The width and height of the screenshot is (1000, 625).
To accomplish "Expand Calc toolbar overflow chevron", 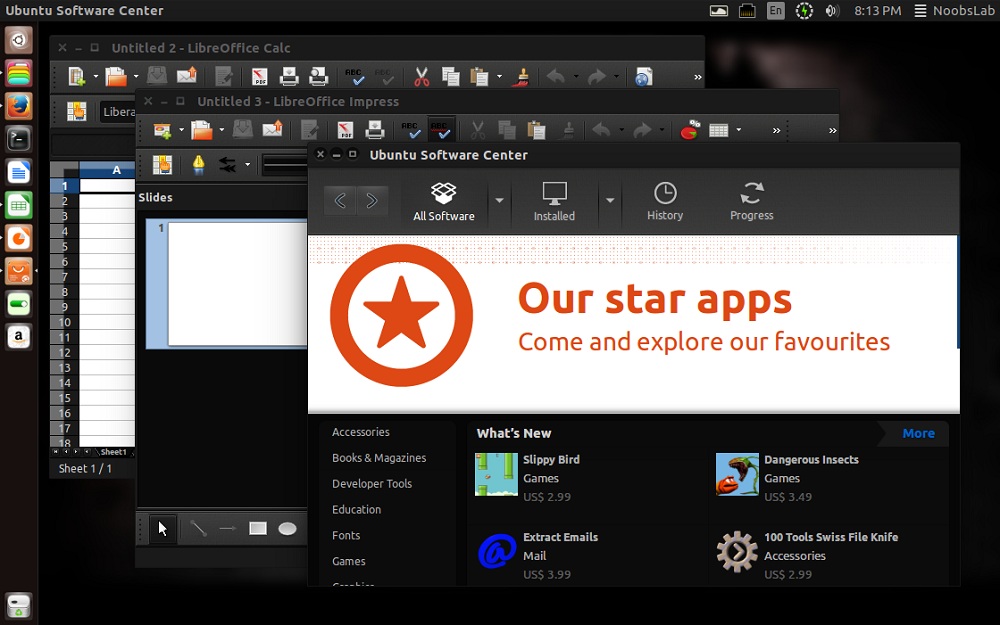I will click(x=698, y=77).
